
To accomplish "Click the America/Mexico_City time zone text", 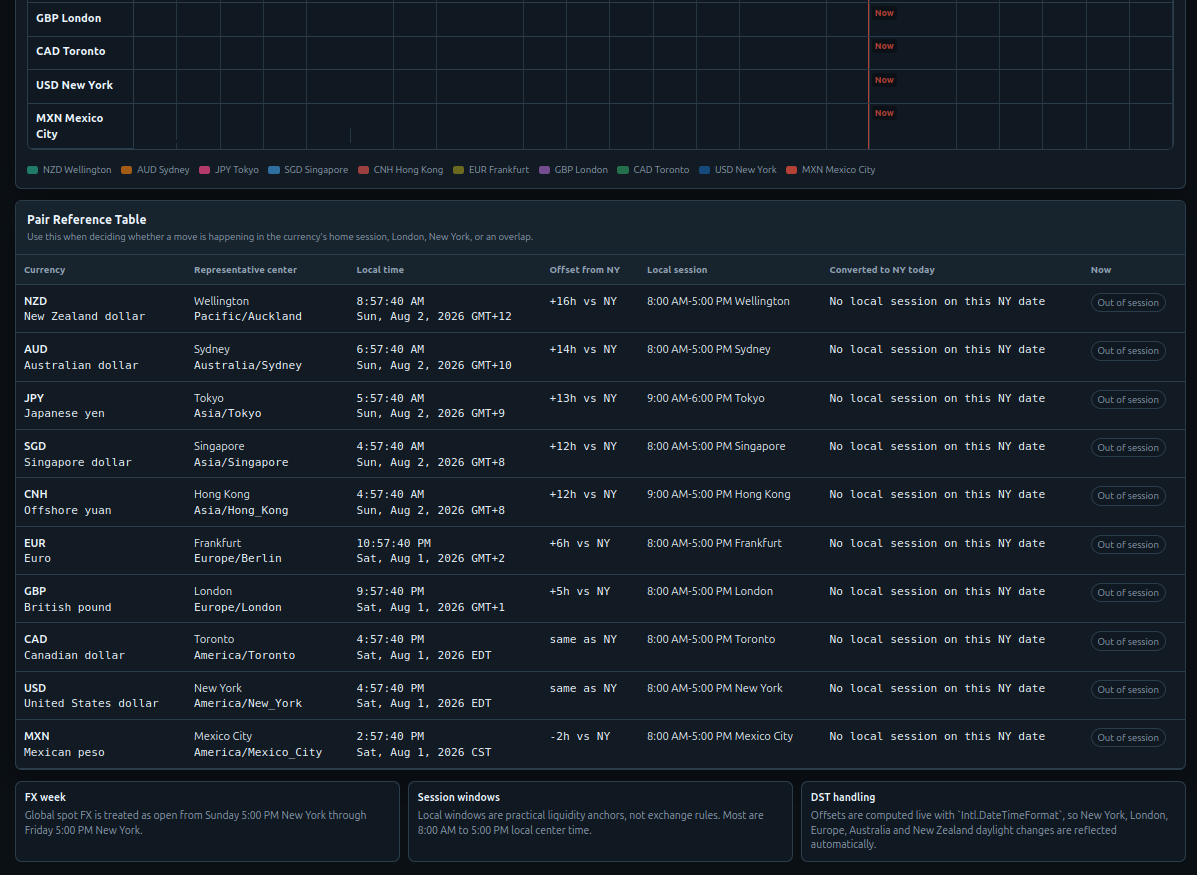I will click(x=258, y=752).
